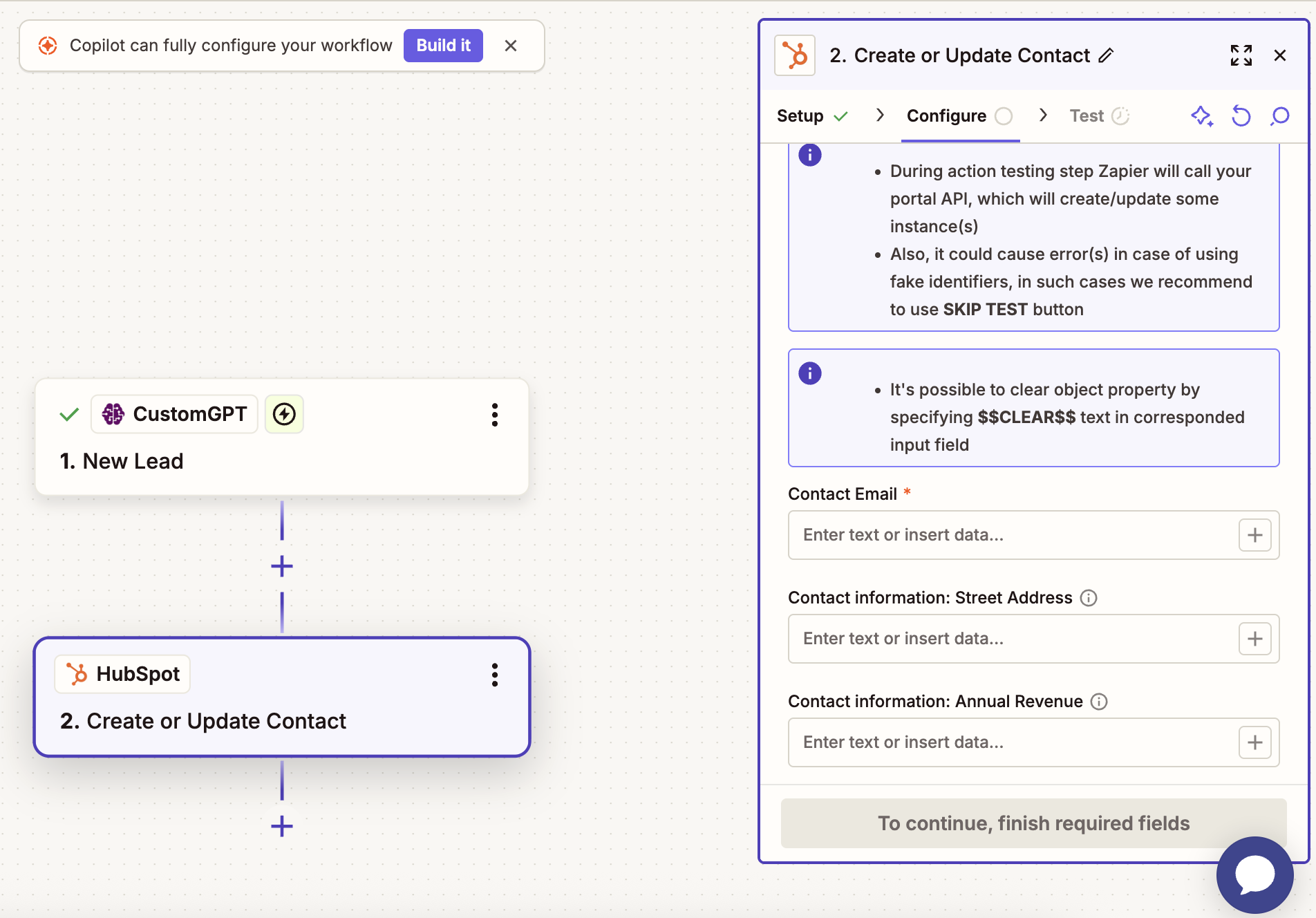Click chevron between Setup and Configure
The image size is (1316, 918).
pos(880,115)
